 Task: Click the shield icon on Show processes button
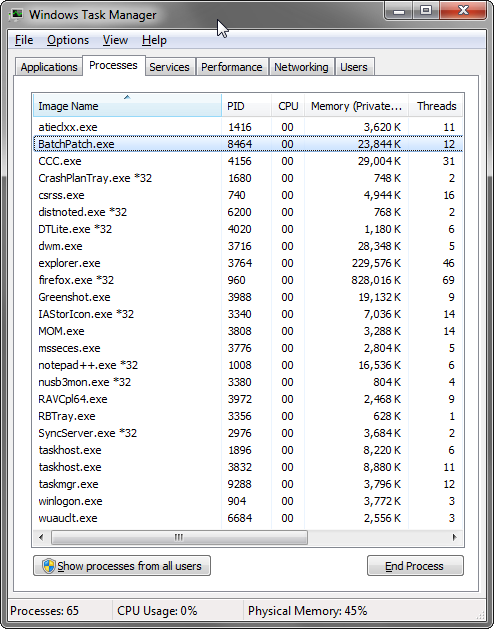[x=49, y=566]
